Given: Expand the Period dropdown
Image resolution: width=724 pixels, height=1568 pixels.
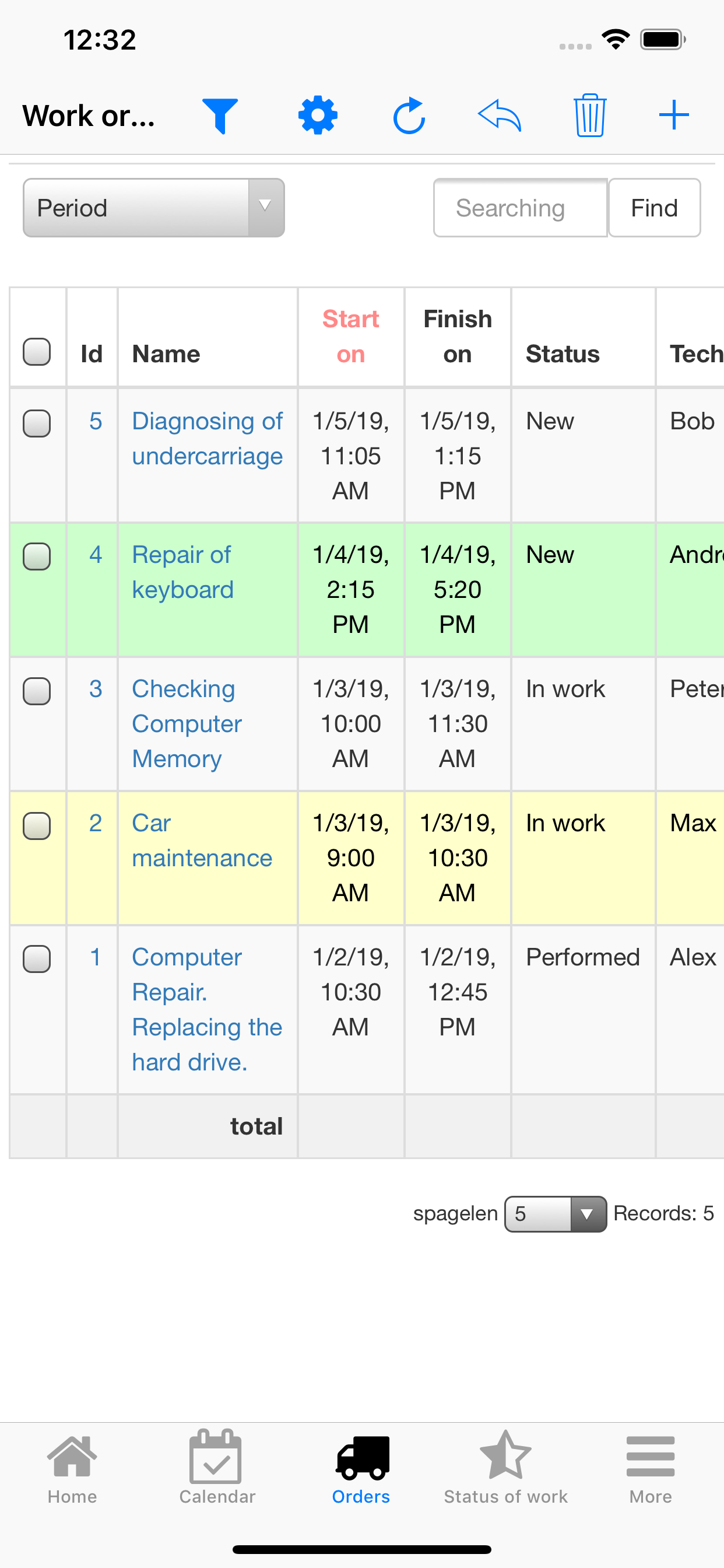Looking at the screenshot, I should pyautogui.click(x=153, y=208).
